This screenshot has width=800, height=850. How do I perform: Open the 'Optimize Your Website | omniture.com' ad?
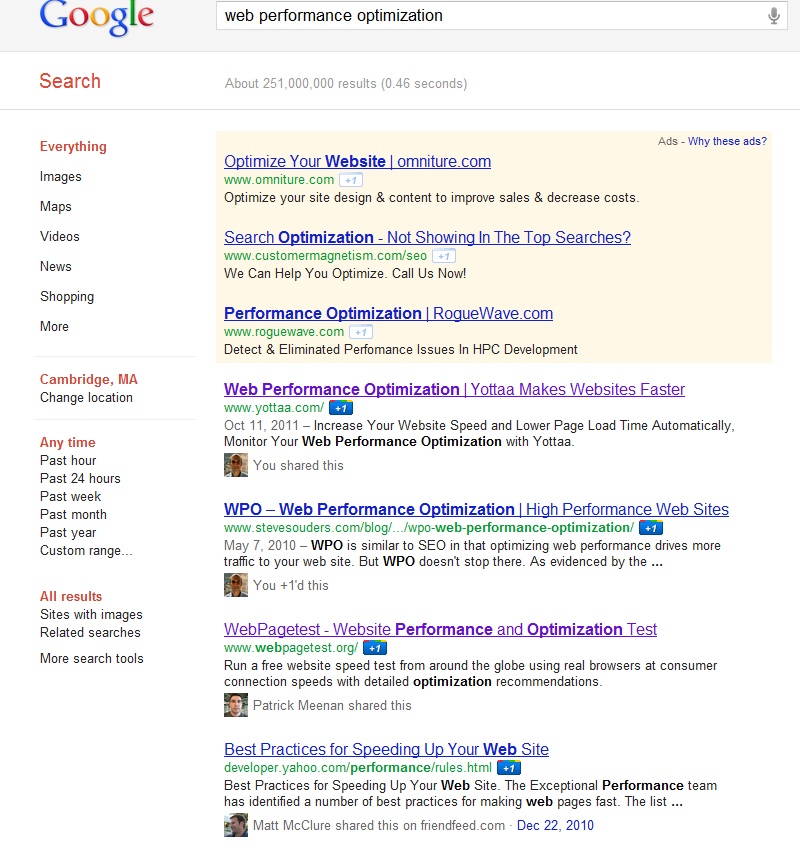[x=358, y=162]
